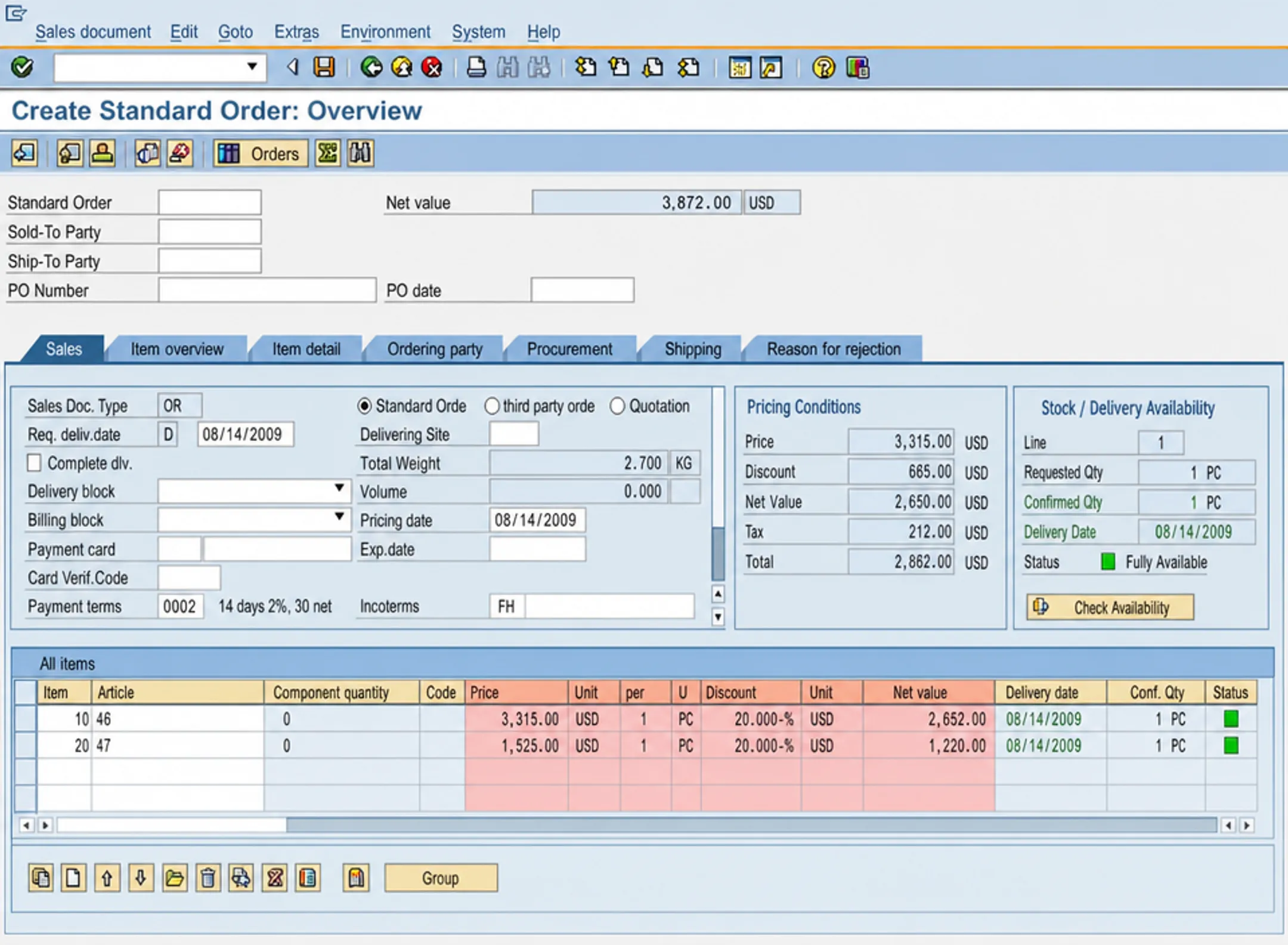Screen dimensions: 1288x945
Task: Click the Find binoculars icon
Action: [x=507, y=67]
